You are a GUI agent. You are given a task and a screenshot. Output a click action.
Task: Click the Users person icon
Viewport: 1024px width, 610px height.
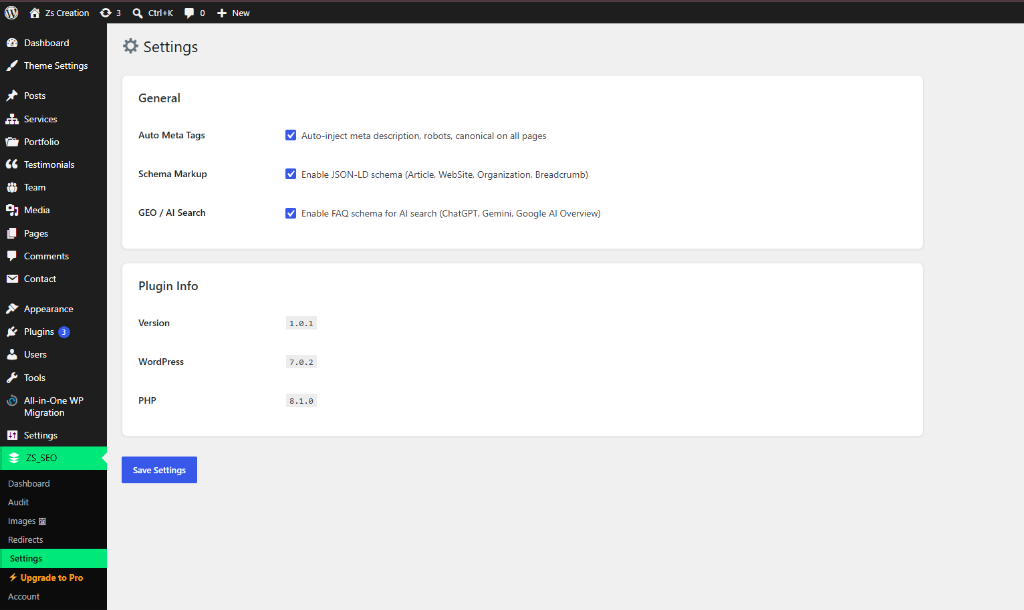(x=12, y=355)
